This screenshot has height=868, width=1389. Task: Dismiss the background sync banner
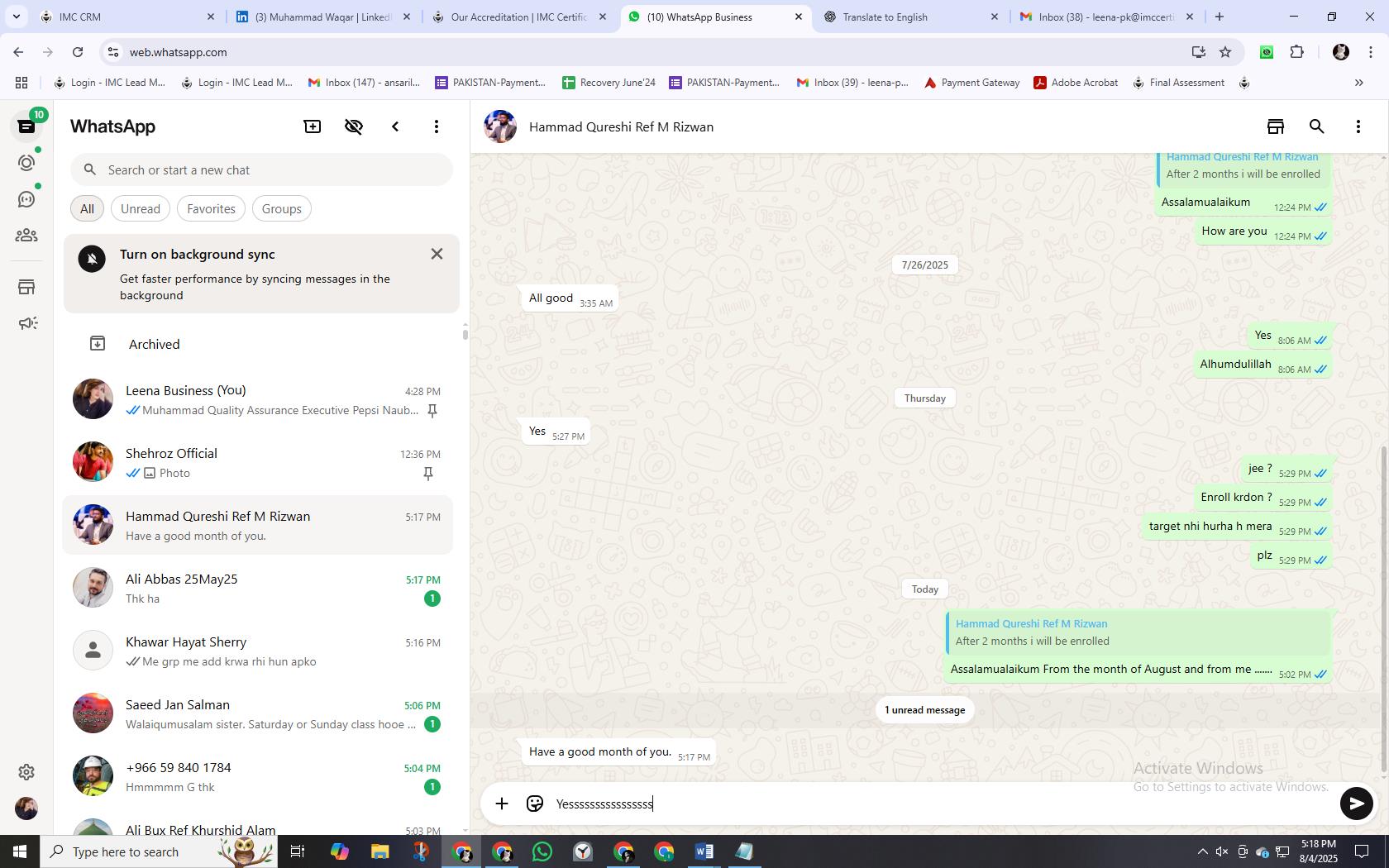[x=437, y=254]
